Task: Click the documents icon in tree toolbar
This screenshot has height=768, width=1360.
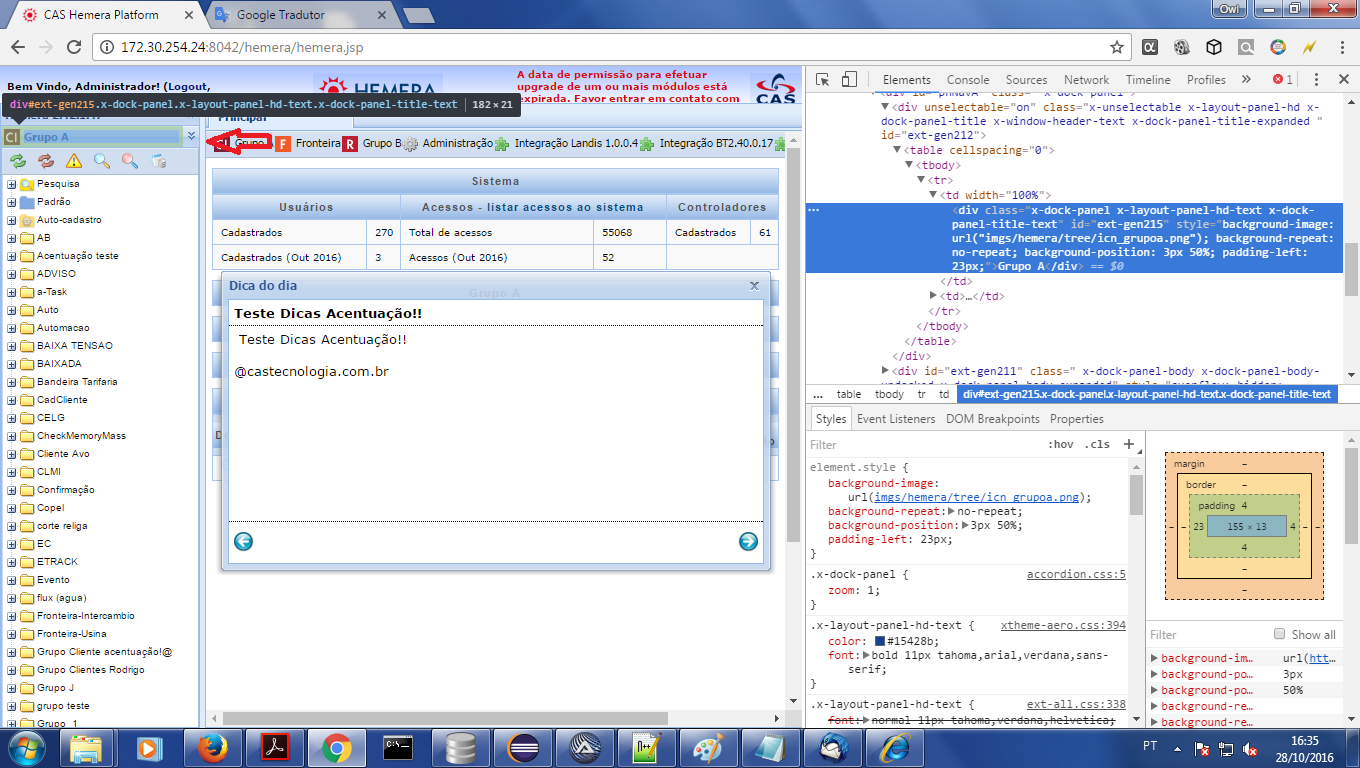Action: [x=158, y=161]
